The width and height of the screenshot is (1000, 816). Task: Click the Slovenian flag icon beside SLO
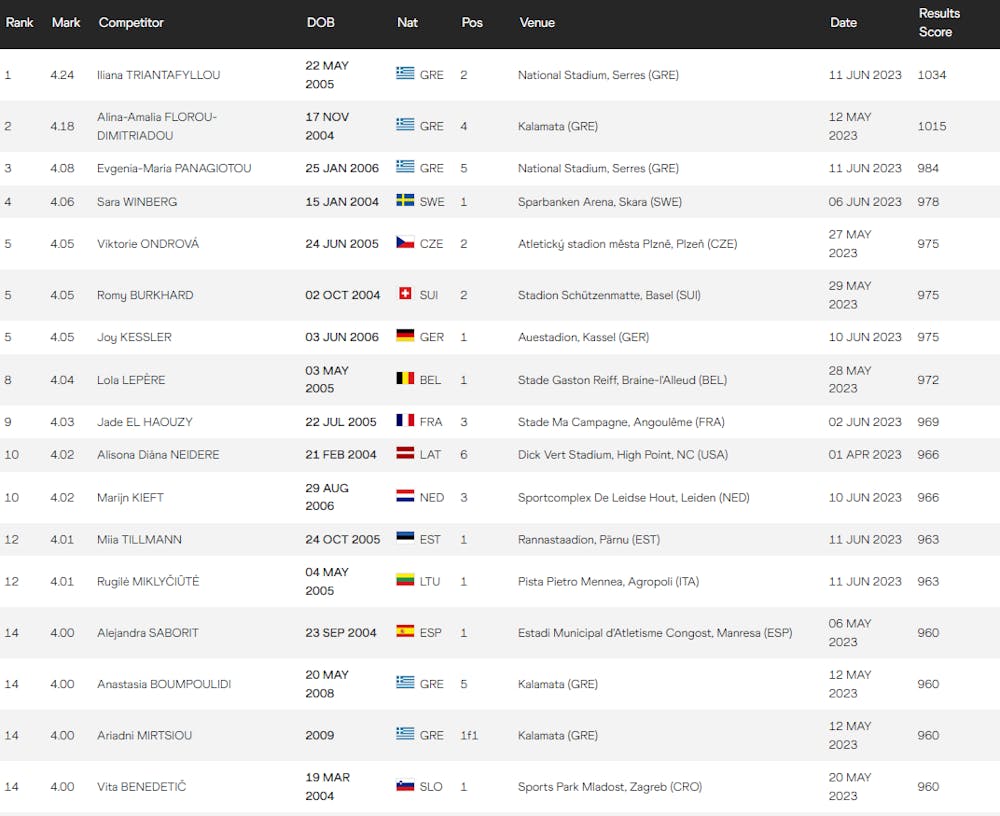click(x=405, y=786)
